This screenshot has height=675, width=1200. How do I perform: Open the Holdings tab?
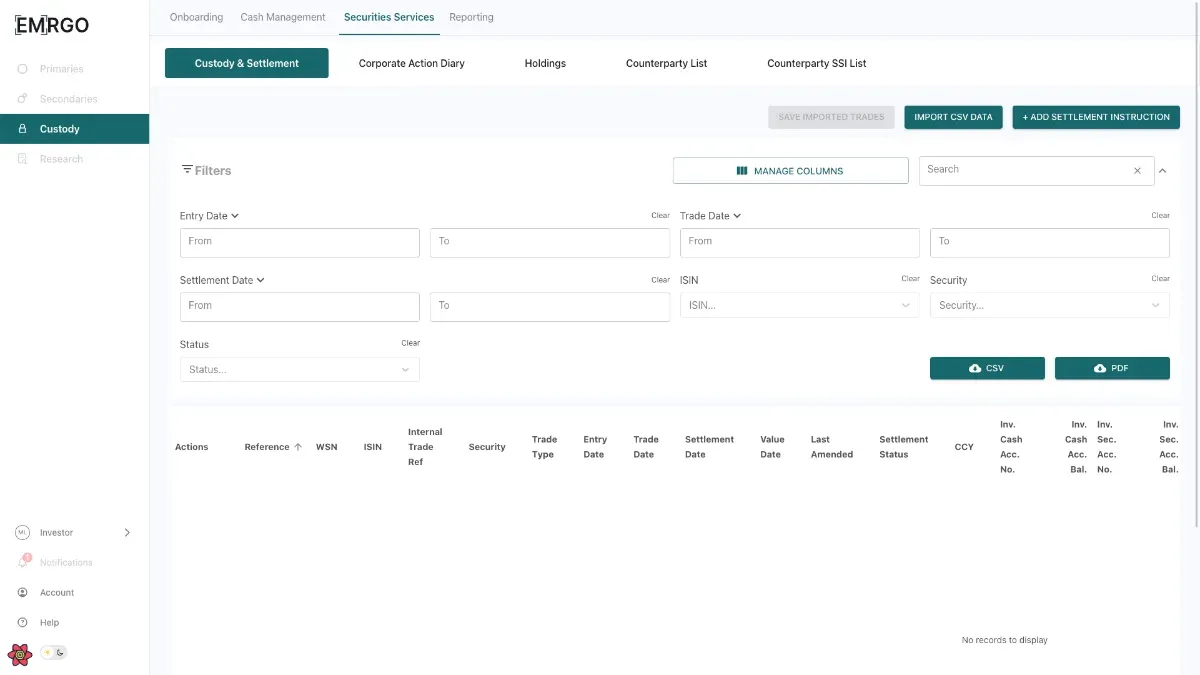click(545, 63)
